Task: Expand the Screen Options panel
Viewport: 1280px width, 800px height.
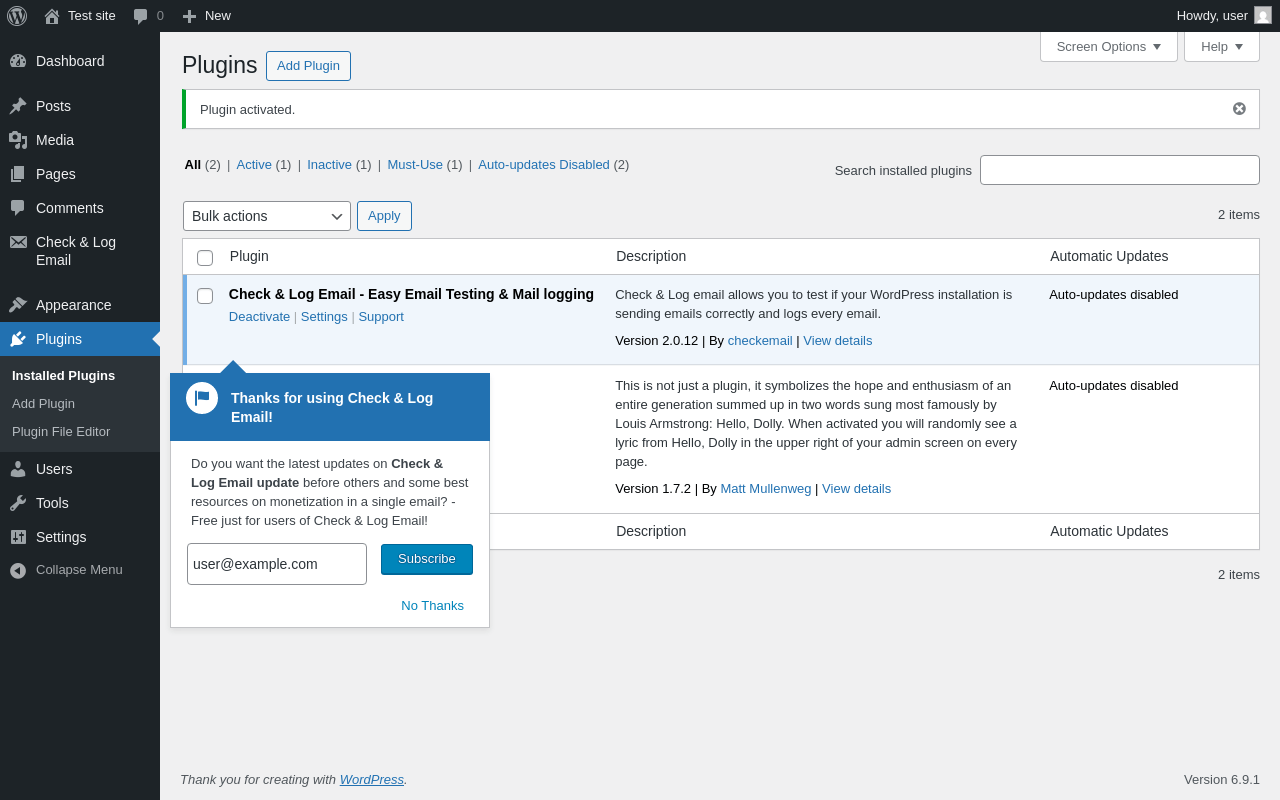Action: tap(1108, 46)
